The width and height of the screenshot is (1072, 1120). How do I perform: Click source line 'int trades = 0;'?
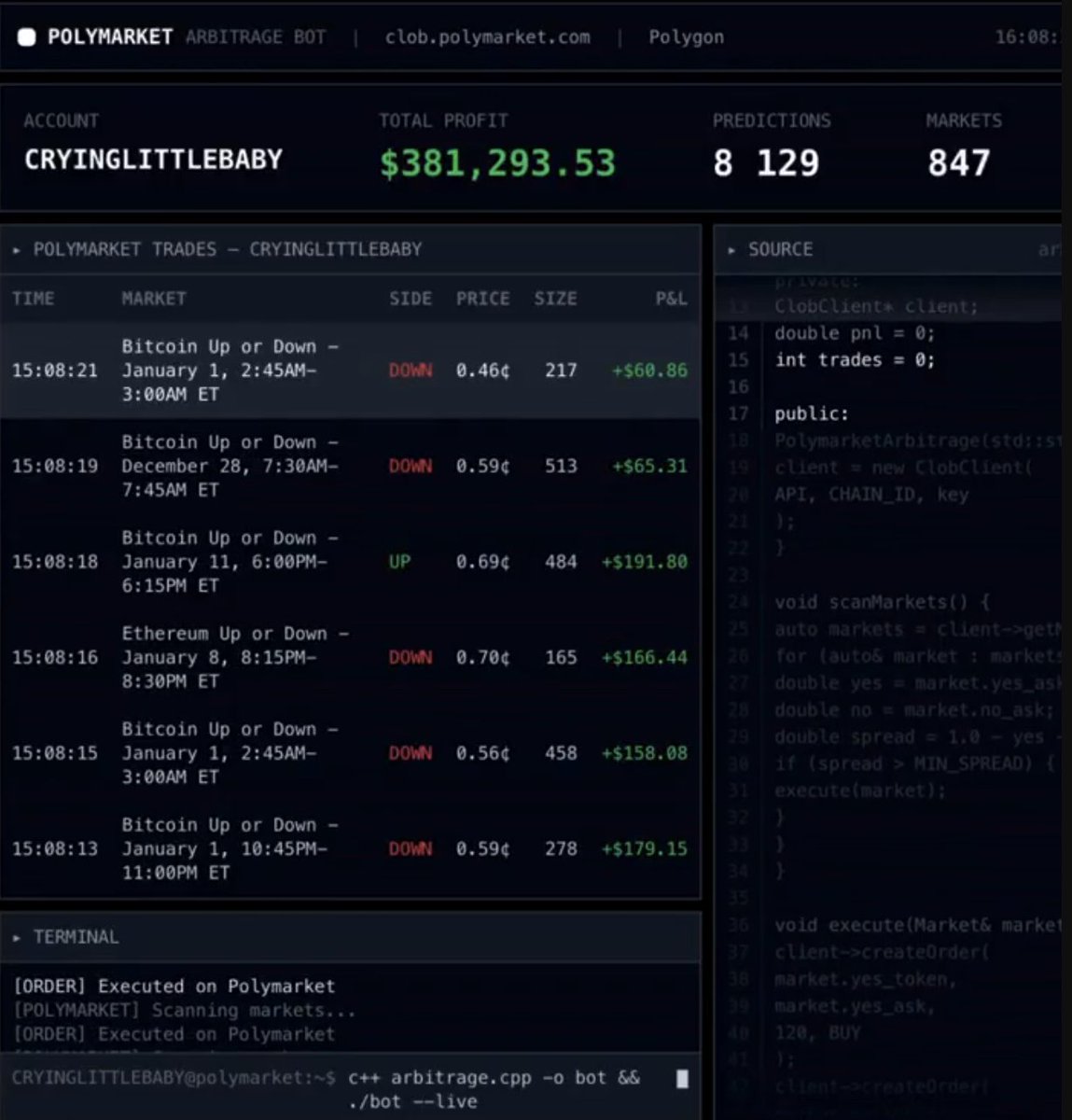point(854,360)
